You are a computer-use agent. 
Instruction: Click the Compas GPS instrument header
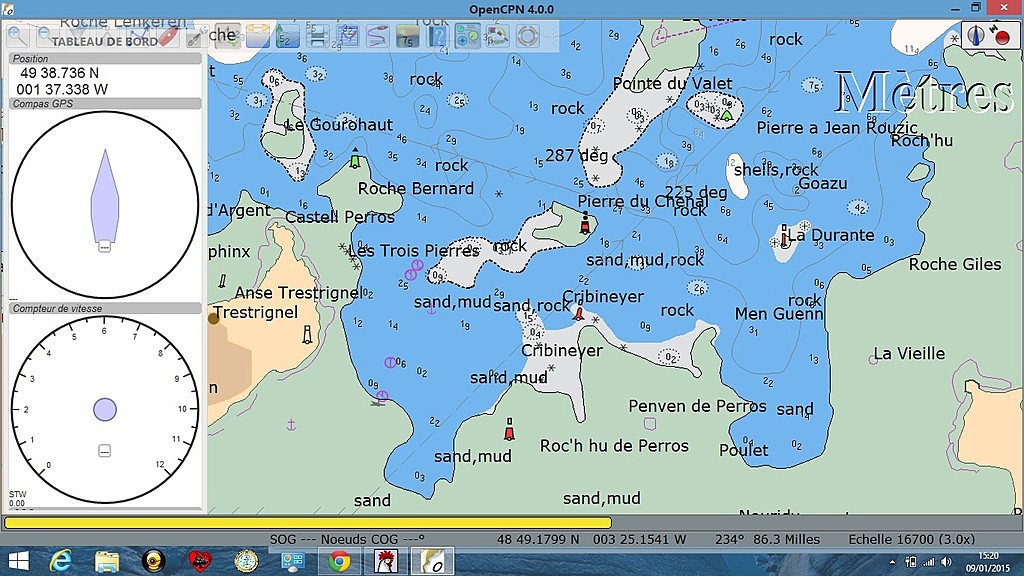(104, 103)
